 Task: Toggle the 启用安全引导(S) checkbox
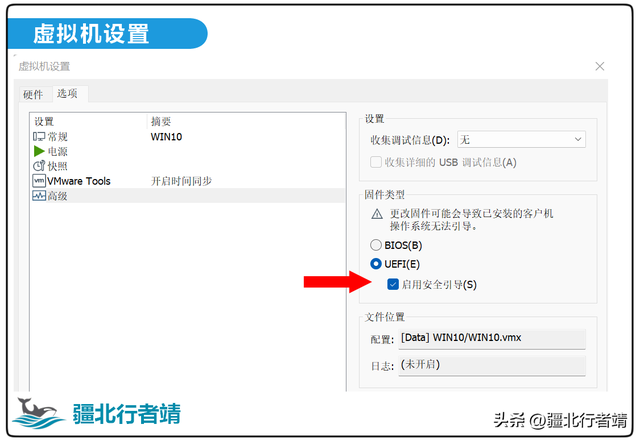(x=393, y=284)
